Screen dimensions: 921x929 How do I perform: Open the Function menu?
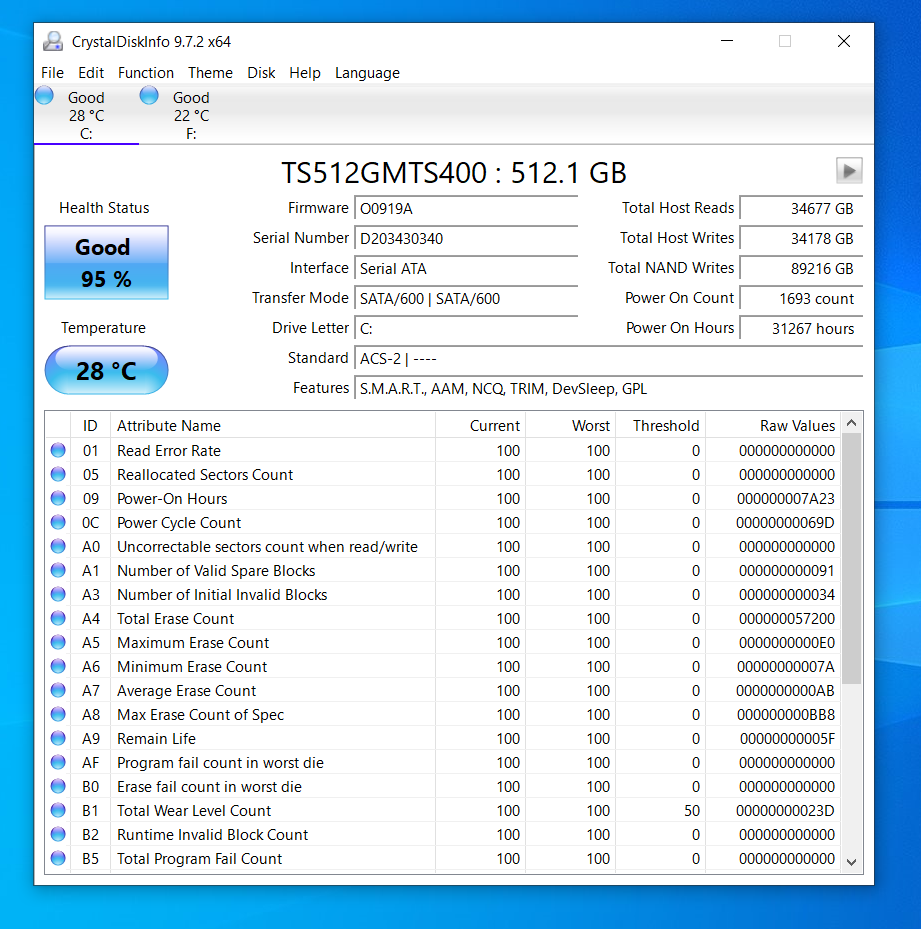coord(146,72)
